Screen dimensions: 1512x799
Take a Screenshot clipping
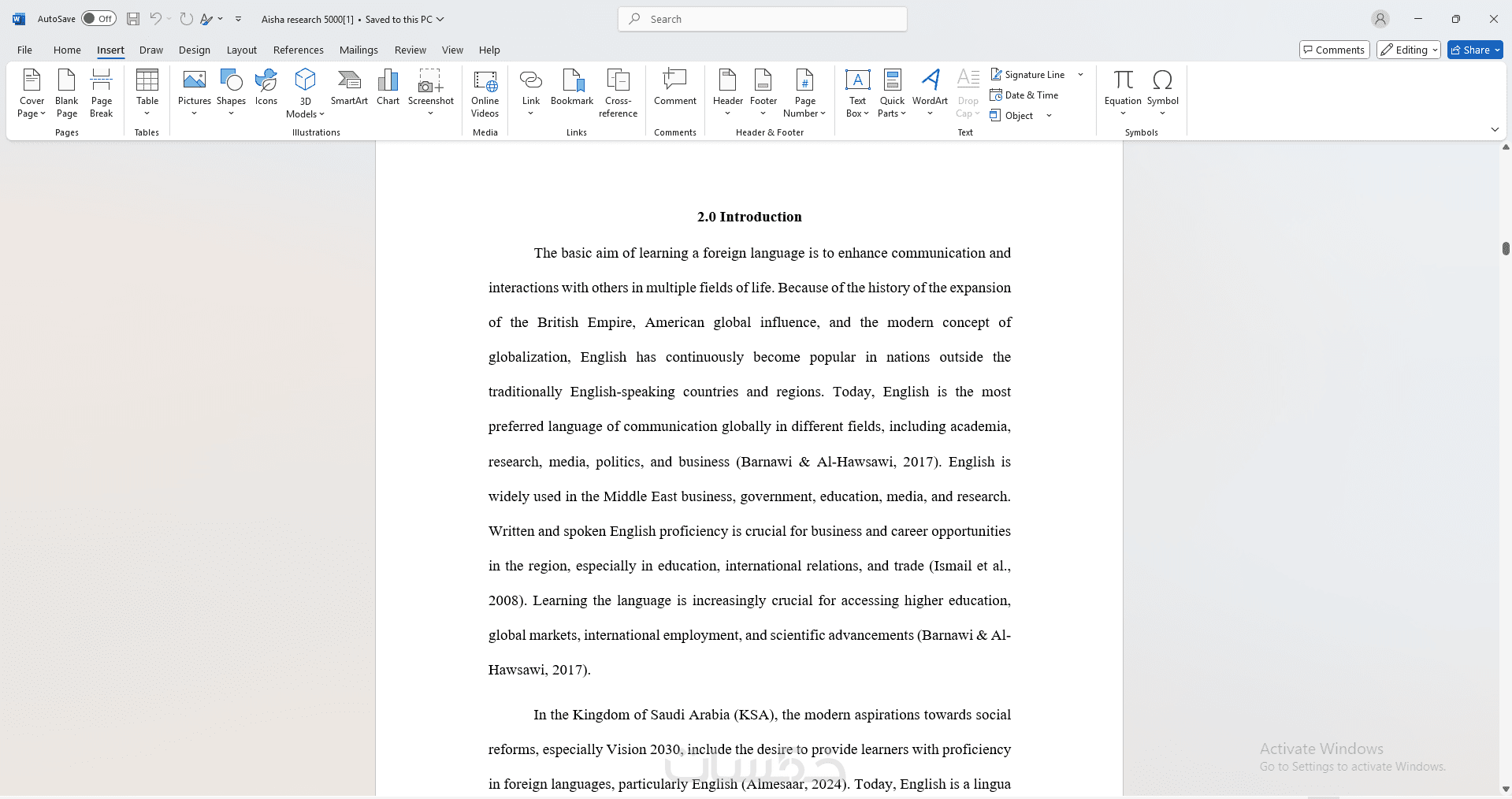coord(431,93)
